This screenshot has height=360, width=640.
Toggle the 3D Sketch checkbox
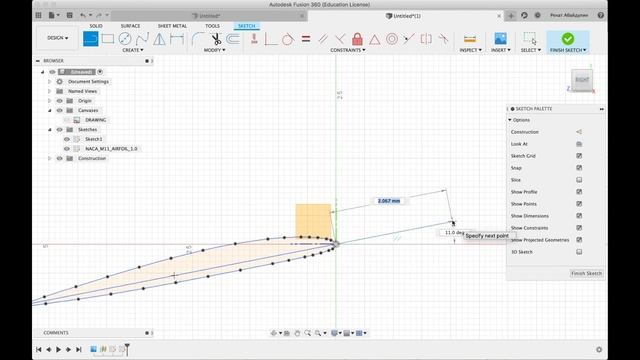(x=579, y=252)
